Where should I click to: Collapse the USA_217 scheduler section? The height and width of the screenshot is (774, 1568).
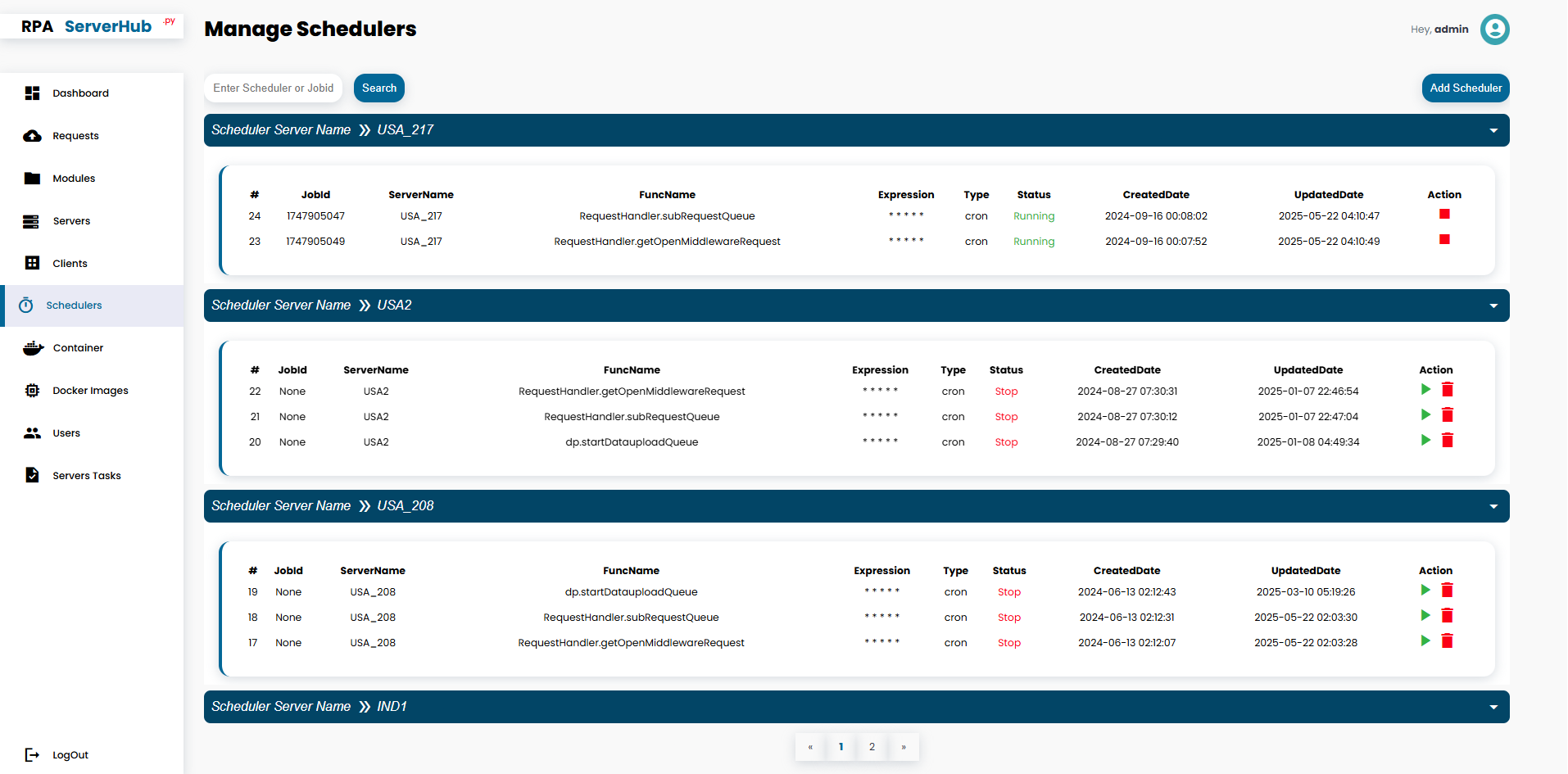1493,131
